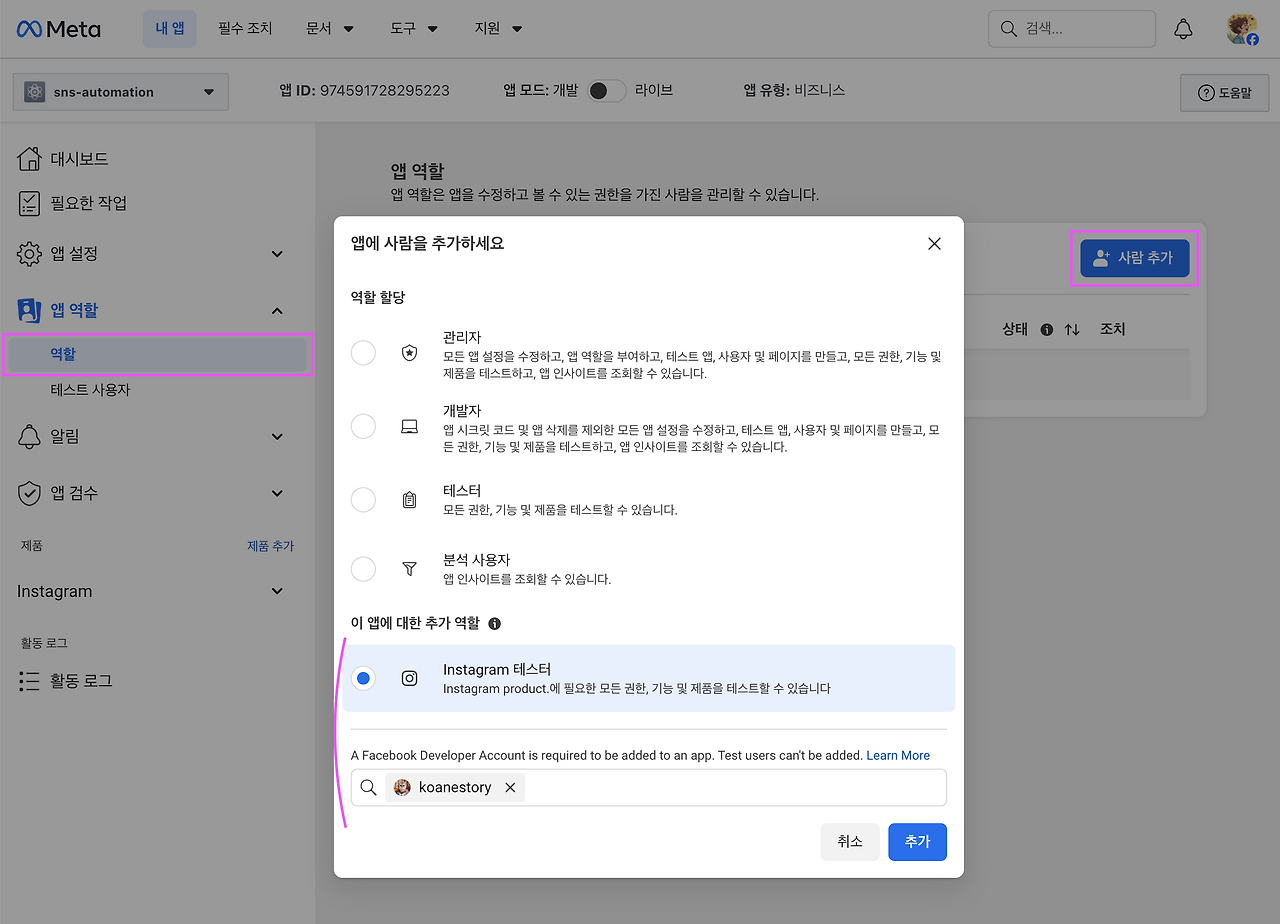Open the 도구 dropdown menu
Image resolution: width=1280 pixels, height=924 pixels.
click(x=414, y=29)
